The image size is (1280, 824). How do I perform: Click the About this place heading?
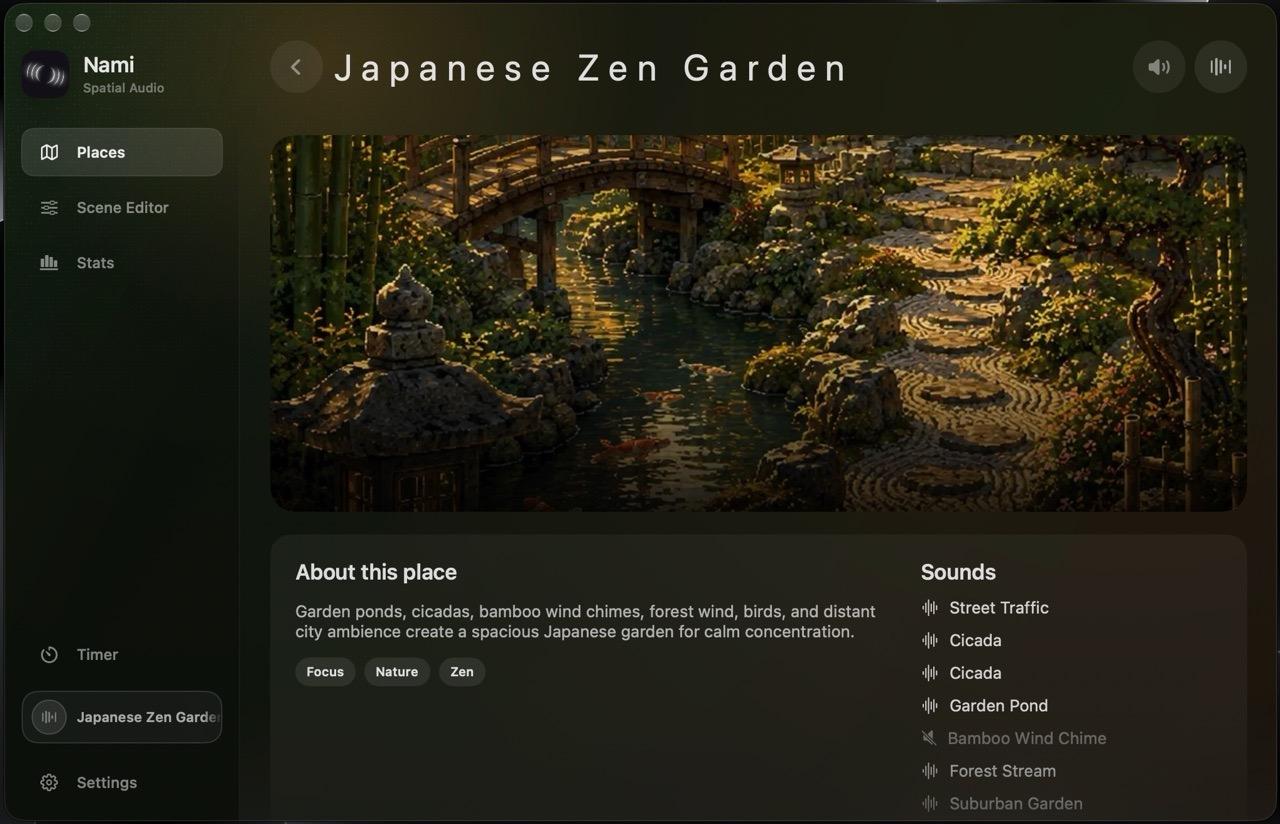click(376, 572)
